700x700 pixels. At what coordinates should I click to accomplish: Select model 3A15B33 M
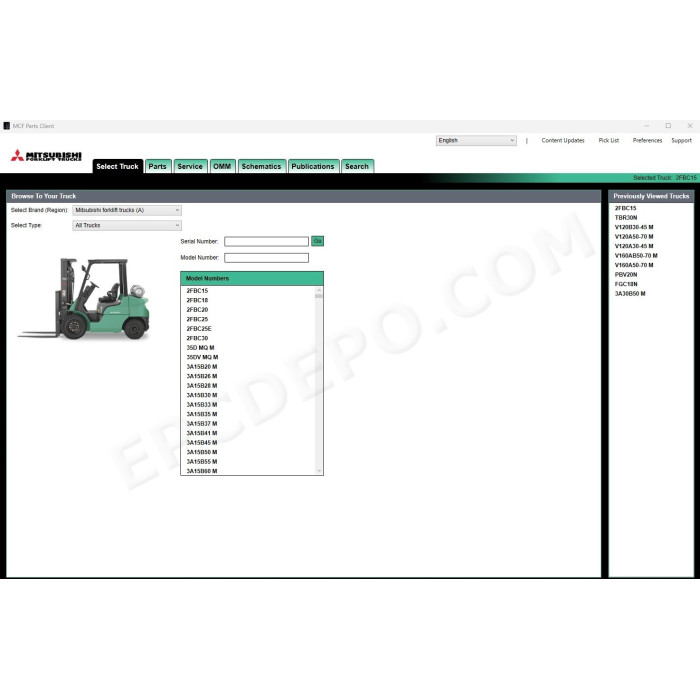point(202,404)
